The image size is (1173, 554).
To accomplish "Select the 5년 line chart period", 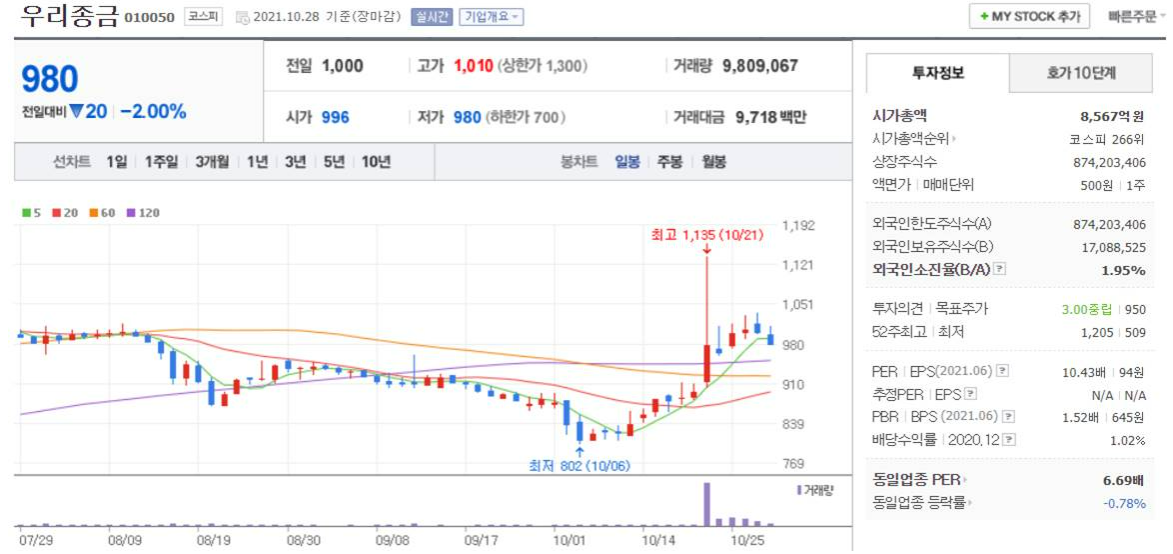I will click(334, 161).
